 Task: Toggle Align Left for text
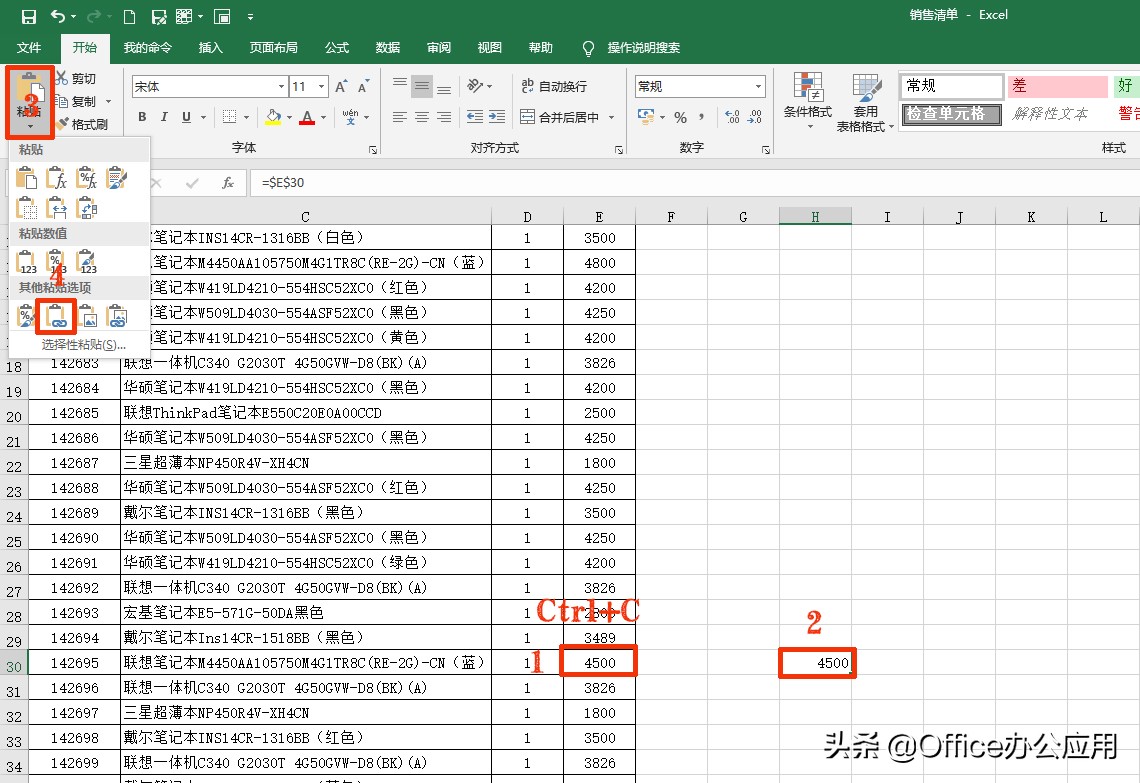[x=400, y=116]
